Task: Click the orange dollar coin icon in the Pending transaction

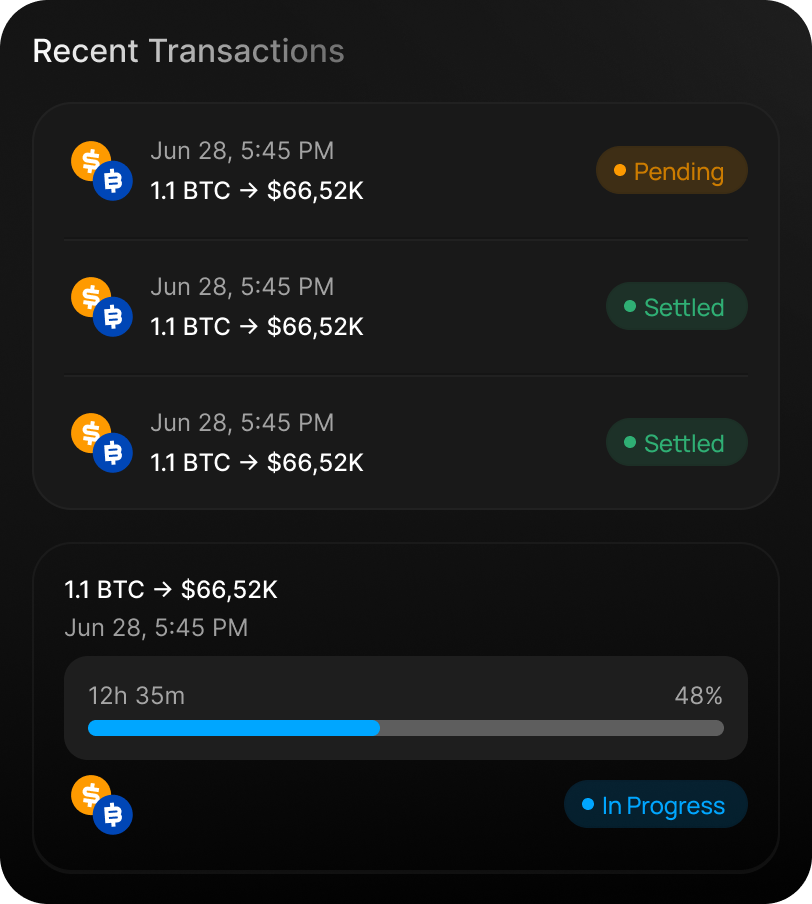Action: [x=88, y=160]
